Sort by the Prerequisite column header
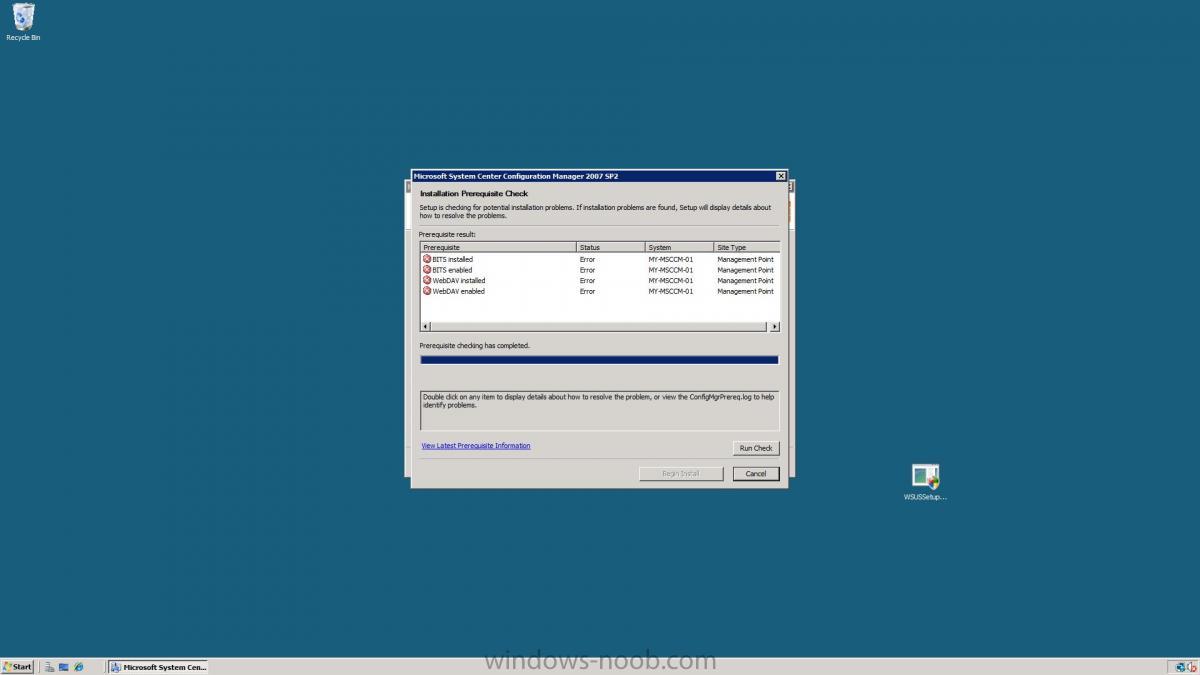1200x675 pixels. tap(498, 247)
